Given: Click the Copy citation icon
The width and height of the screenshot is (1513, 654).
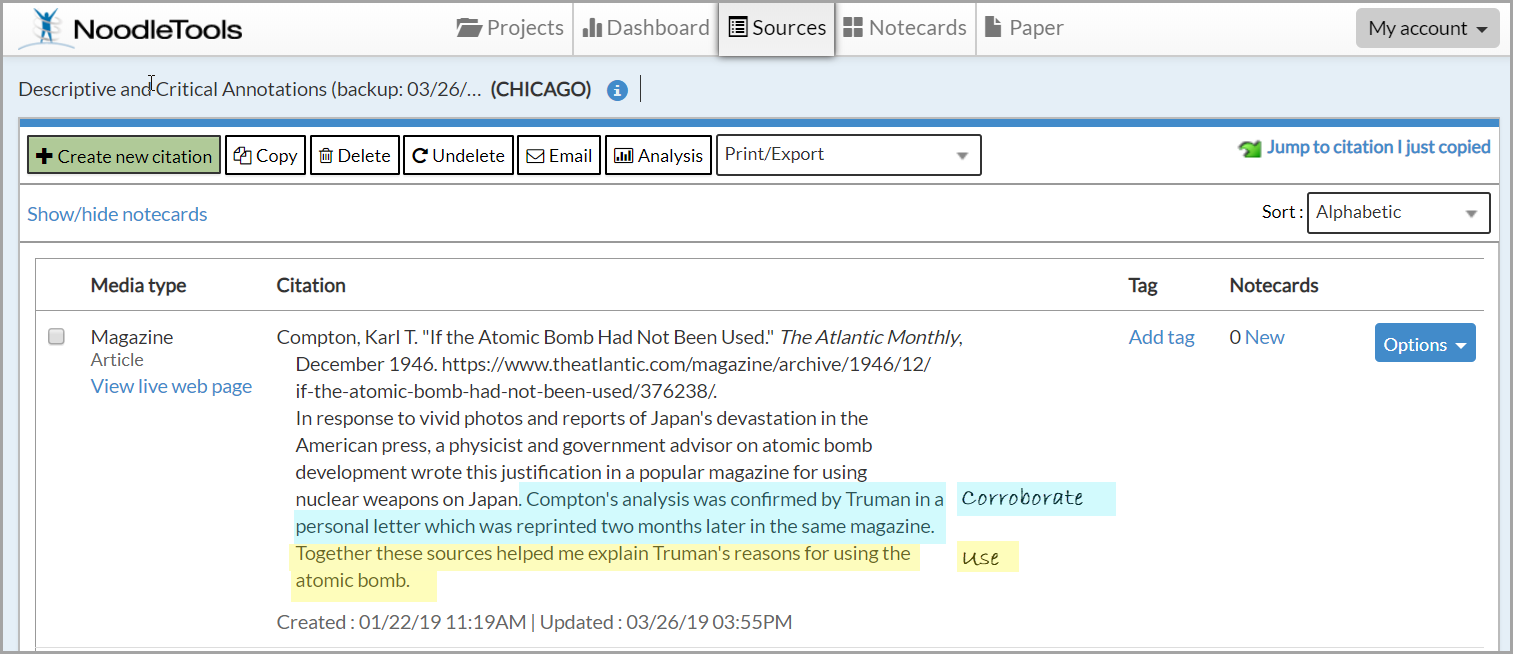Looking at the screenshot, I should [x=240, y=155].
